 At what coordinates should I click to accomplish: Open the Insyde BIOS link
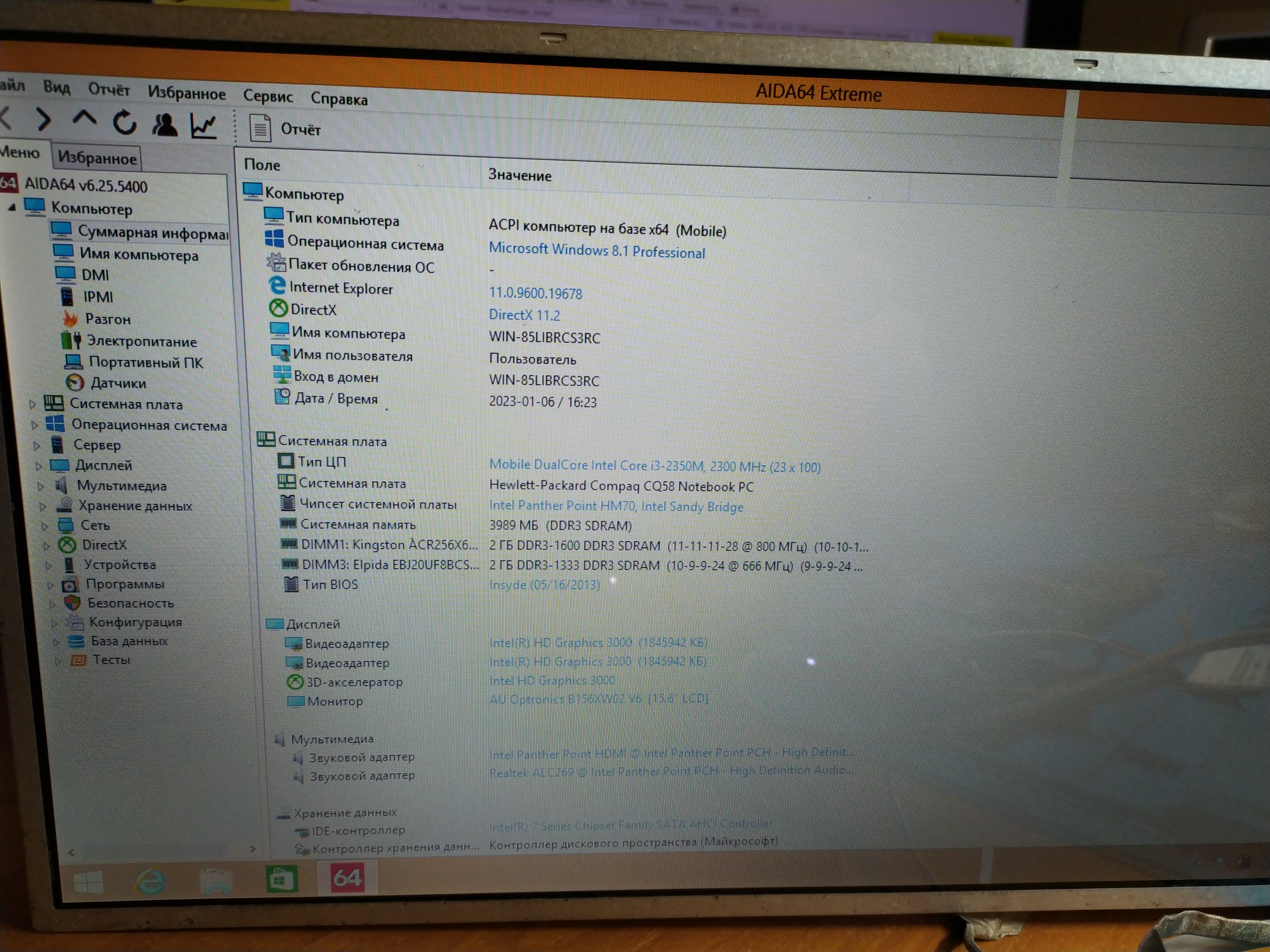[544, 584]
